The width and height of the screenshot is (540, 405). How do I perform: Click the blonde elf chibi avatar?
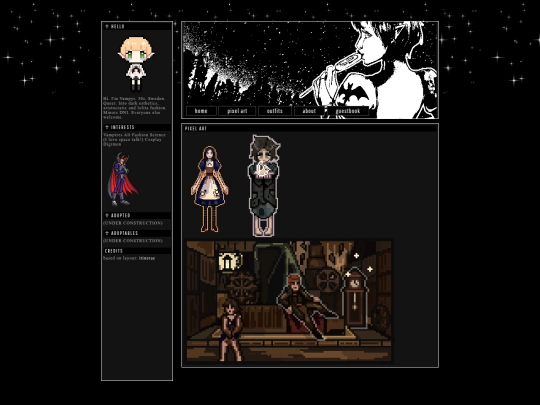click(136, 64)
